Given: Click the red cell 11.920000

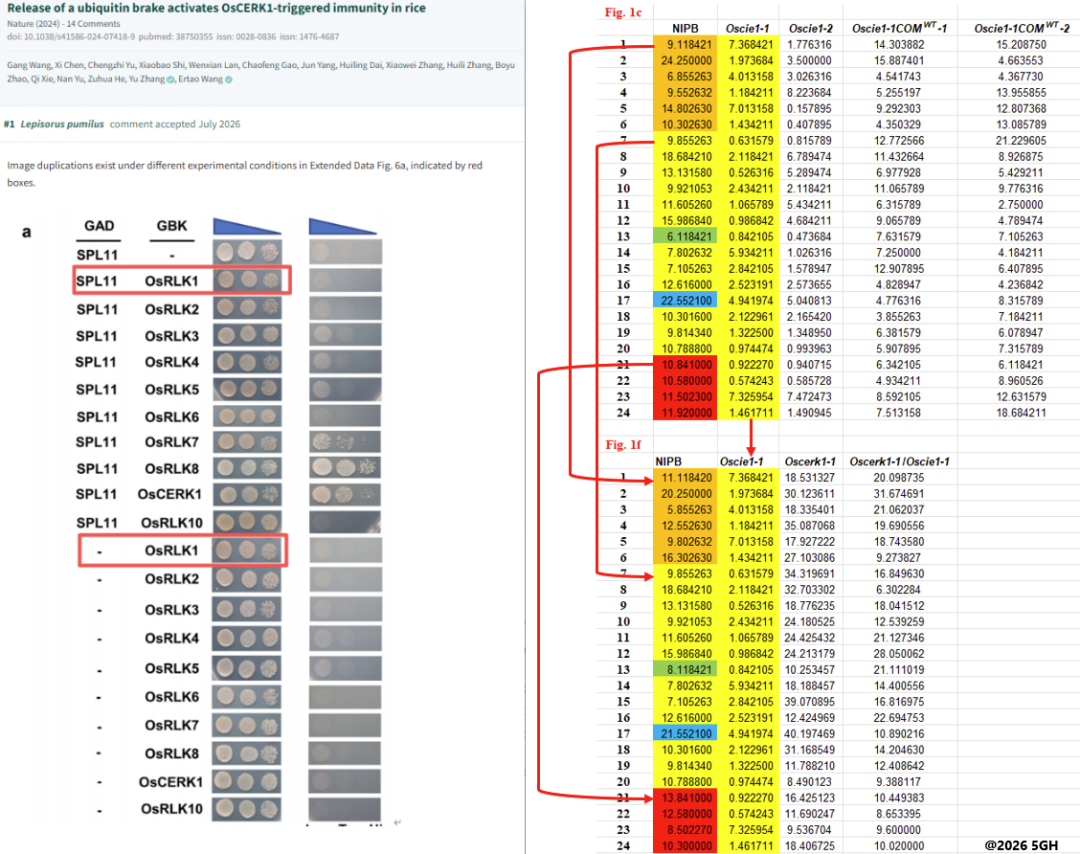Looking at the screenshot, I should pos(685,413).
